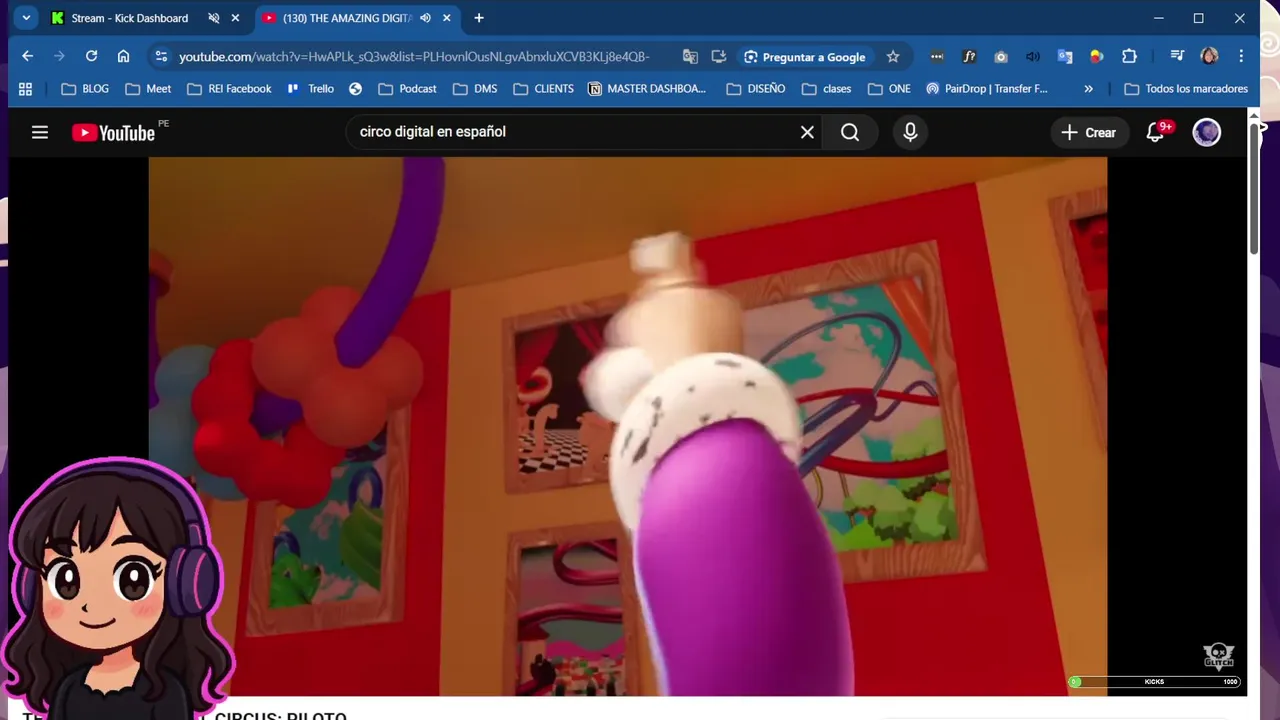The height and width of the screenshot is (720, 1280).
Task: Open Todos los marcadores folder
Action: tap(1186, 89)
